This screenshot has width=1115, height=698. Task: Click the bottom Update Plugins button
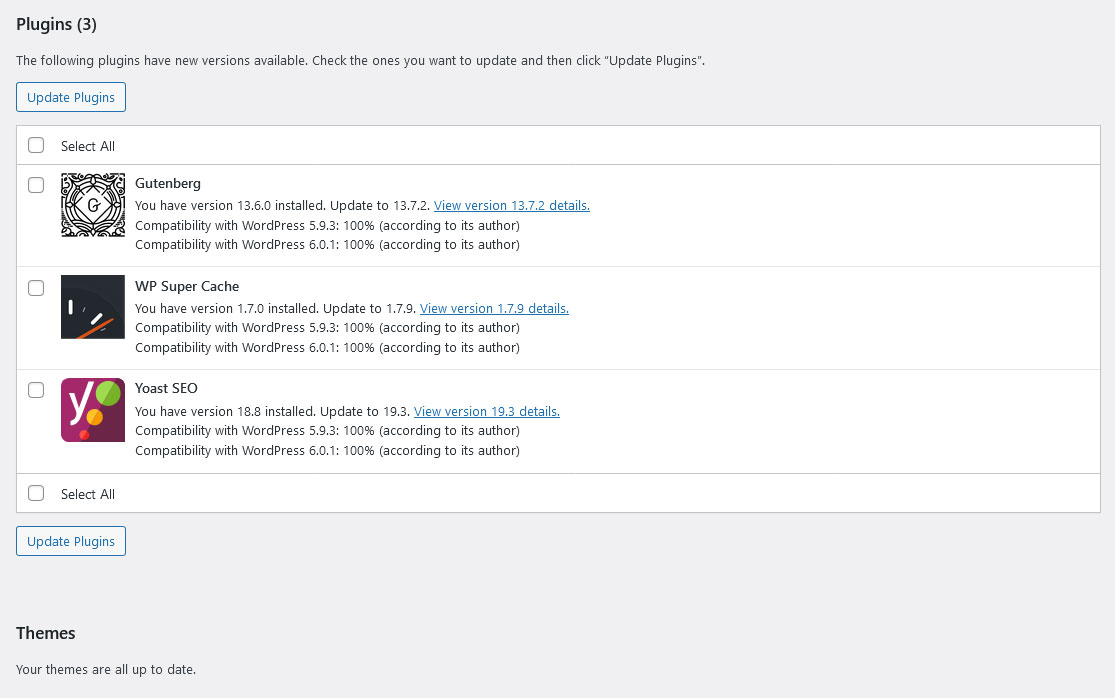click(71, 541)
